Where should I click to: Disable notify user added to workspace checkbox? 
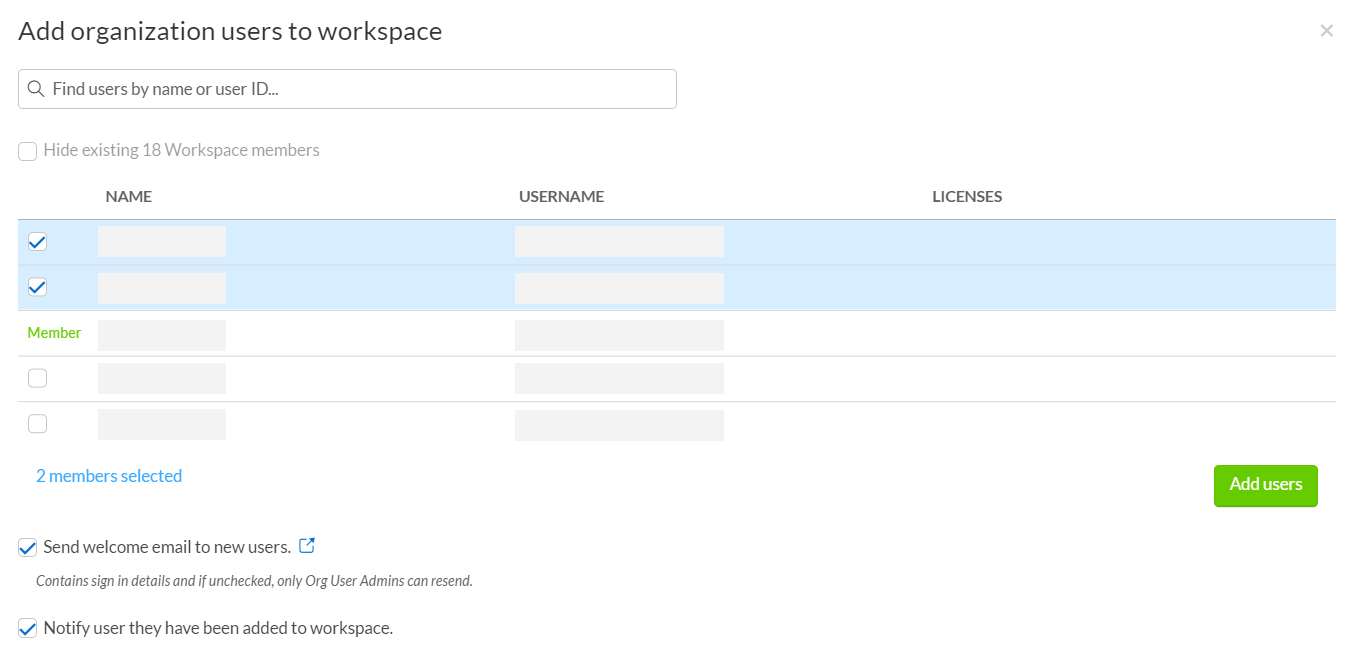point(27,628)
